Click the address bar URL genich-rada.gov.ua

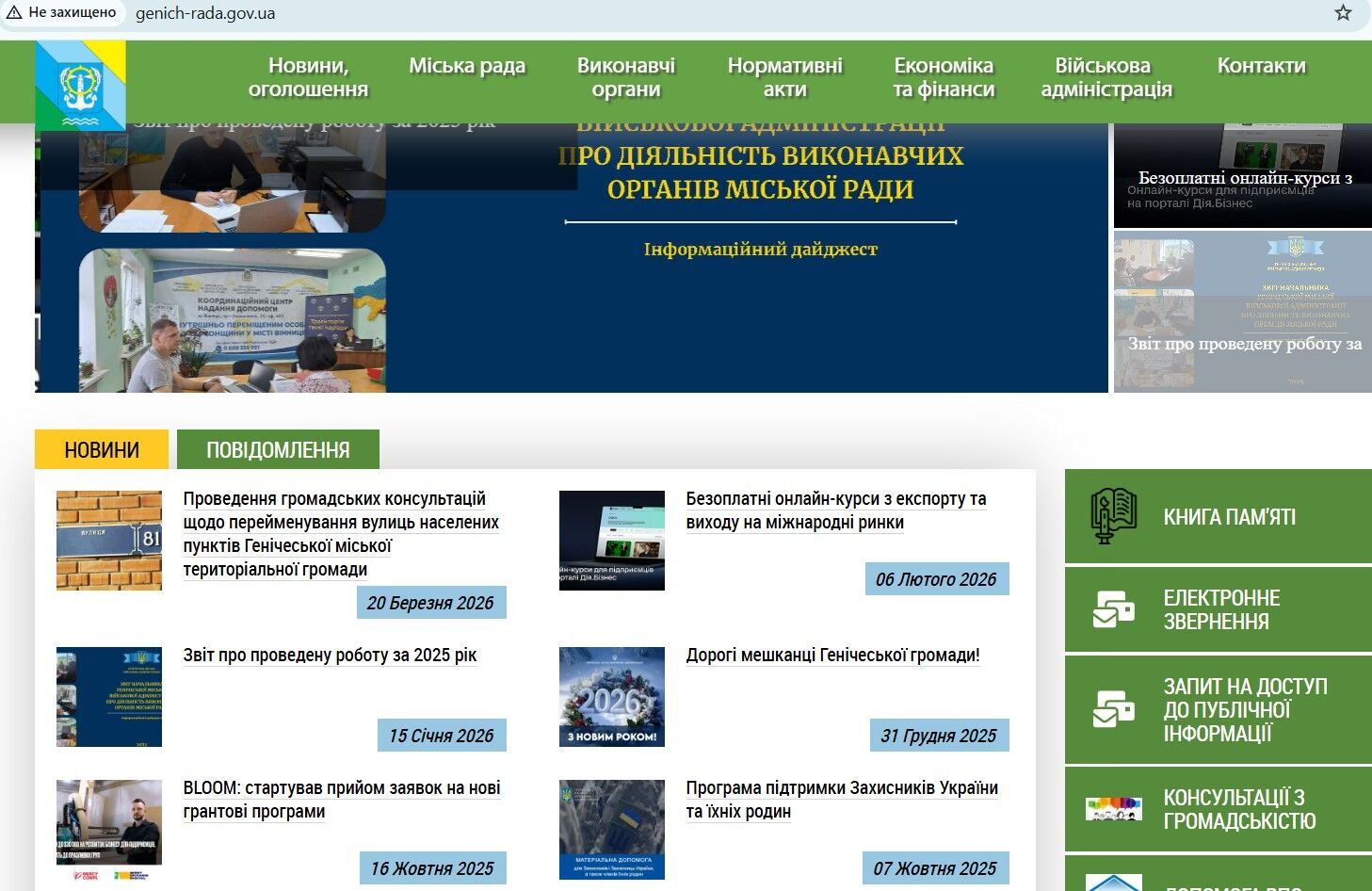point(205,13)
